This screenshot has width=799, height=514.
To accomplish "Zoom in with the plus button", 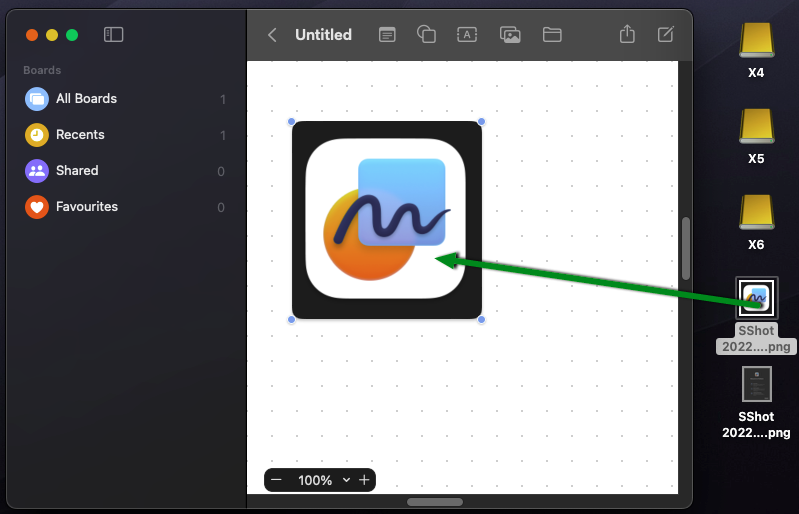I will [x=364, y=480].
